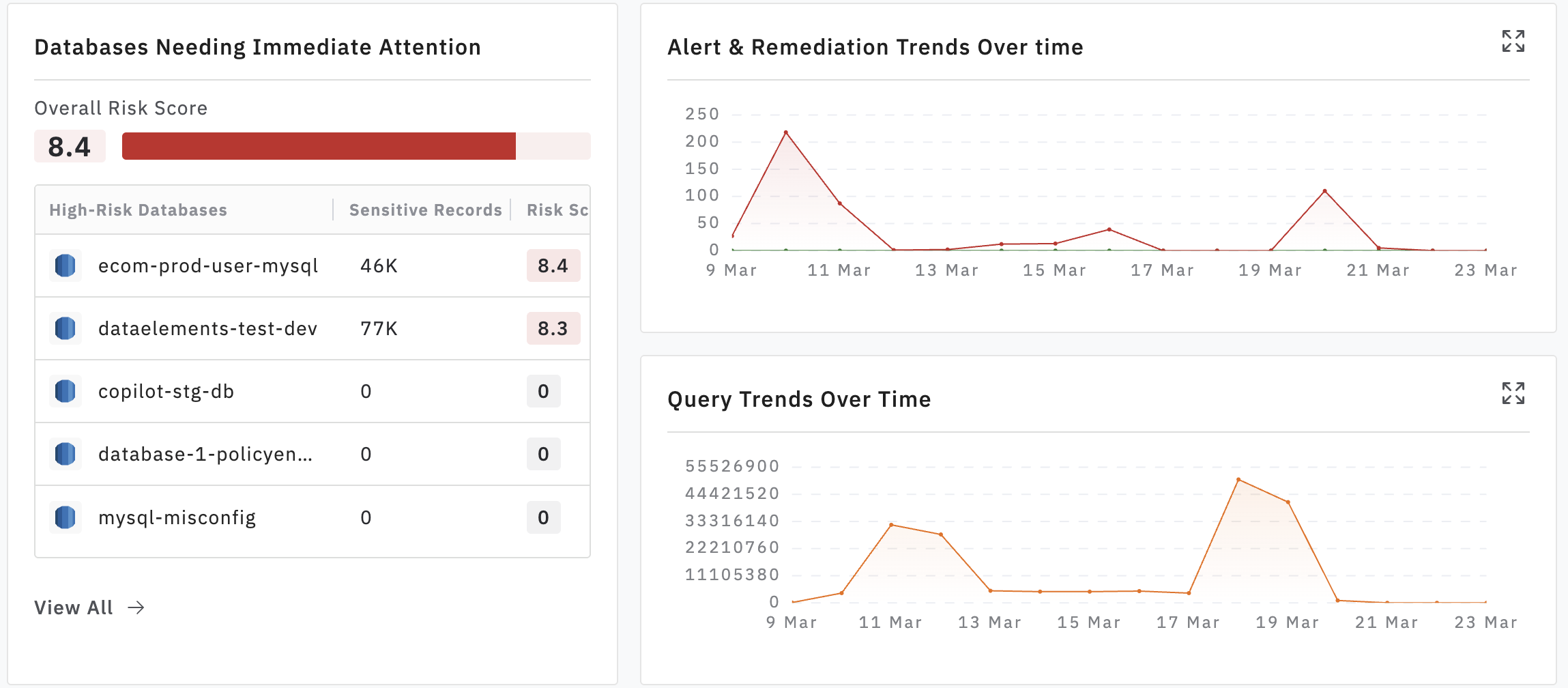Expand the Alert & Remediation Trends chart
1568x688 pixels.
(x=1513, y=42)
